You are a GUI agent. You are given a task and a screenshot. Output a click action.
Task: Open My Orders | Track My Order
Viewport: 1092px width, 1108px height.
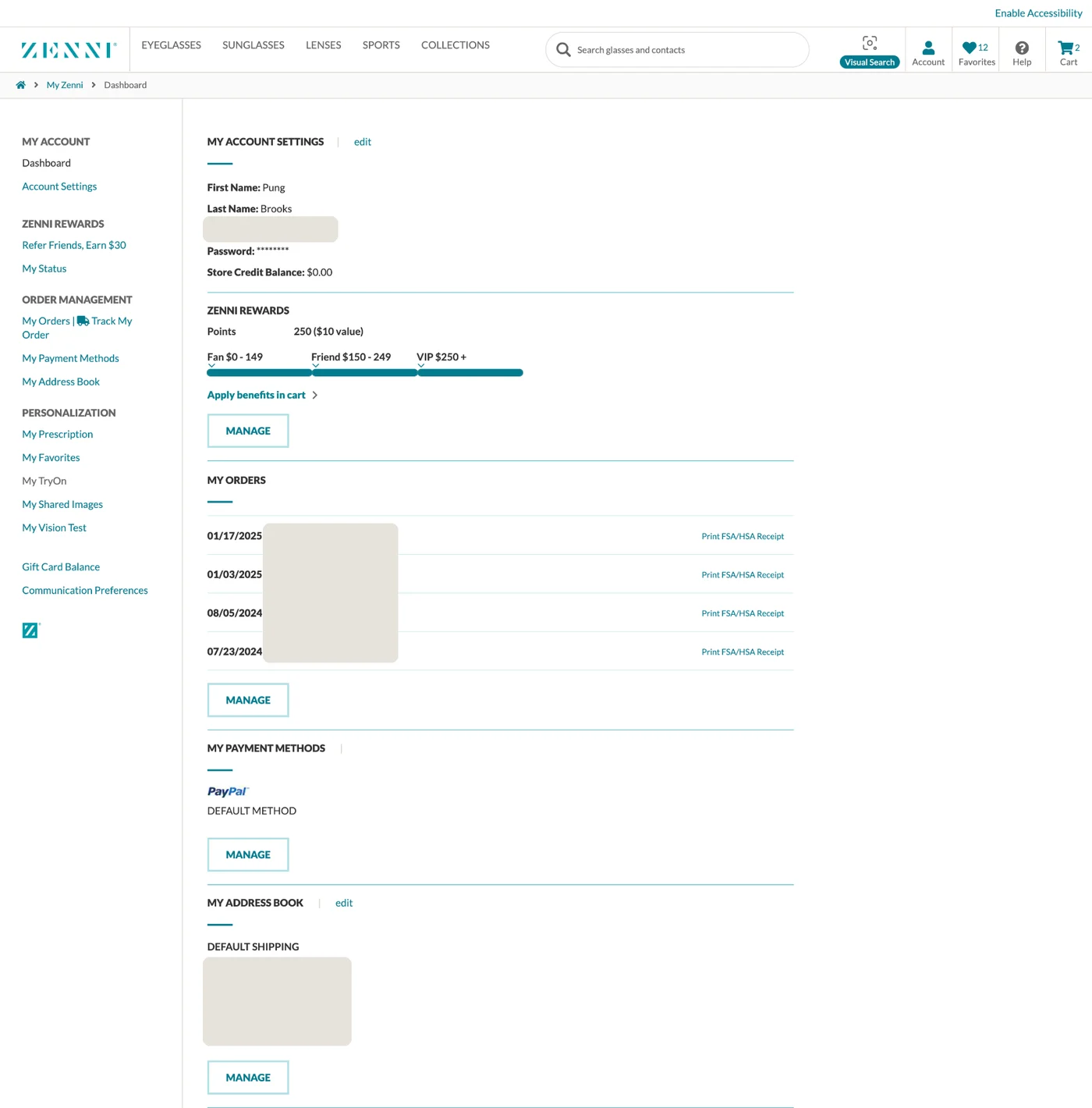77,328
